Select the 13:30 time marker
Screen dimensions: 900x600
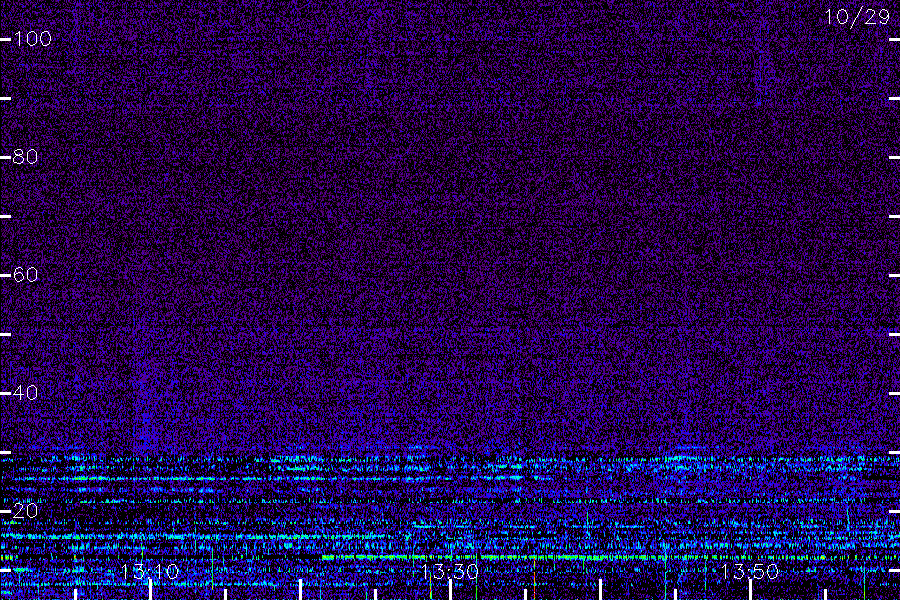tap(449, 571)
